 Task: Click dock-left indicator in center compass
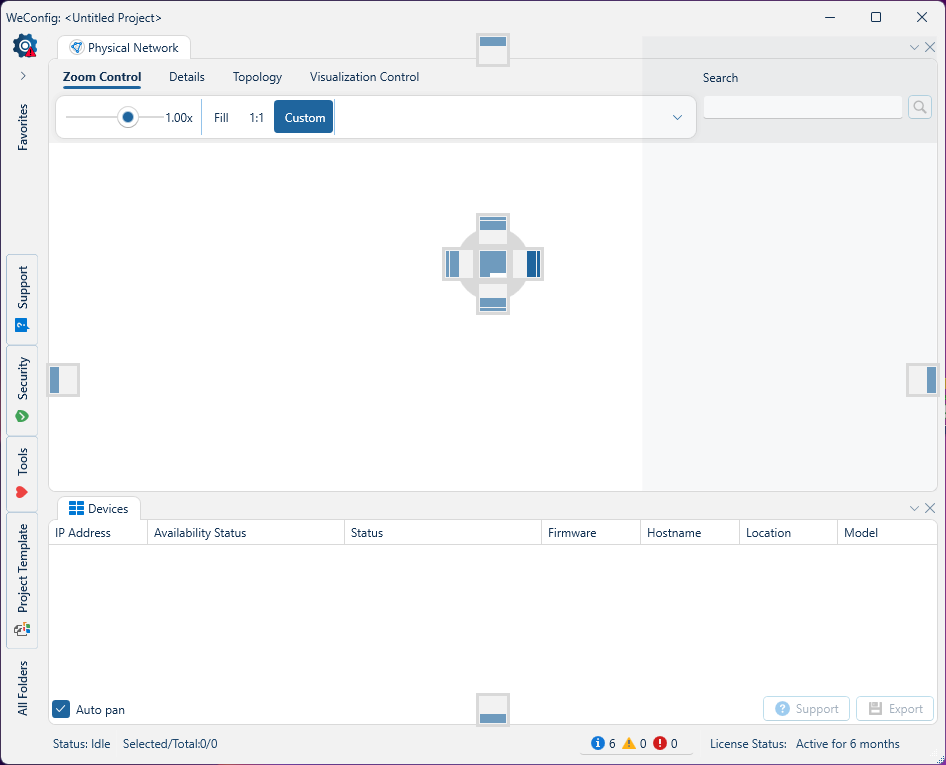(x=458, y=264)
